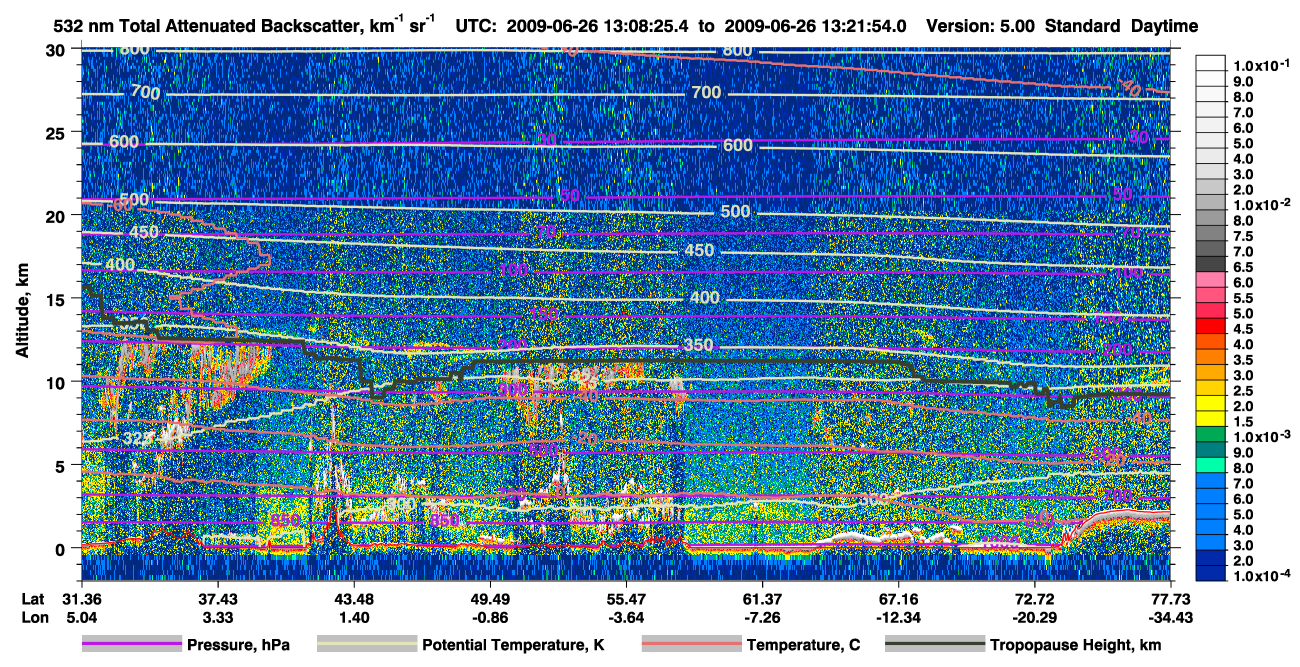Click the latitude value 49.49
The height and width of the screenshot is (667, 1300).
(x=489, y=599)
